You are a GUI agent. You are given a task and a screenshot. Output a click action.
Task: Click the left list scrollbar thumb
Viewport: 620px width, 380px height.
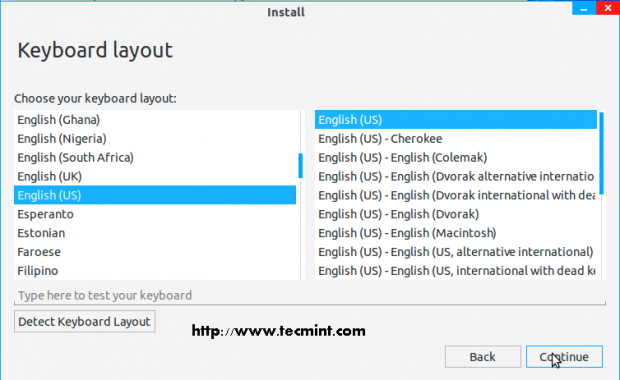point(301,166)
